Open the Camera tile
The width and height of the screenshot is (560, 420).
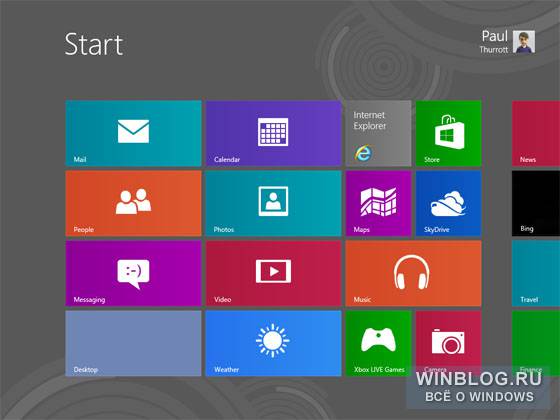click(449, 343)
